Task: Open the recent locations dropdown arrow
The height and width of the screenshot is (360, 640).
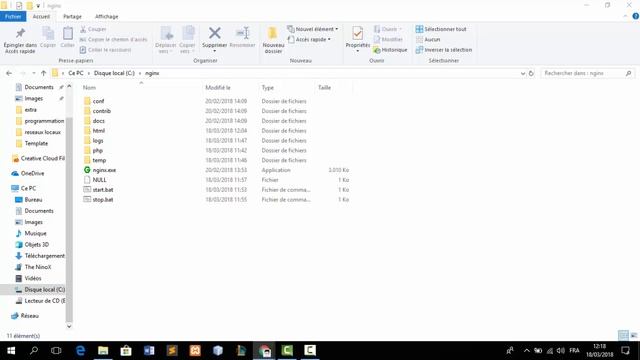Action: click(x=33, y=73)
